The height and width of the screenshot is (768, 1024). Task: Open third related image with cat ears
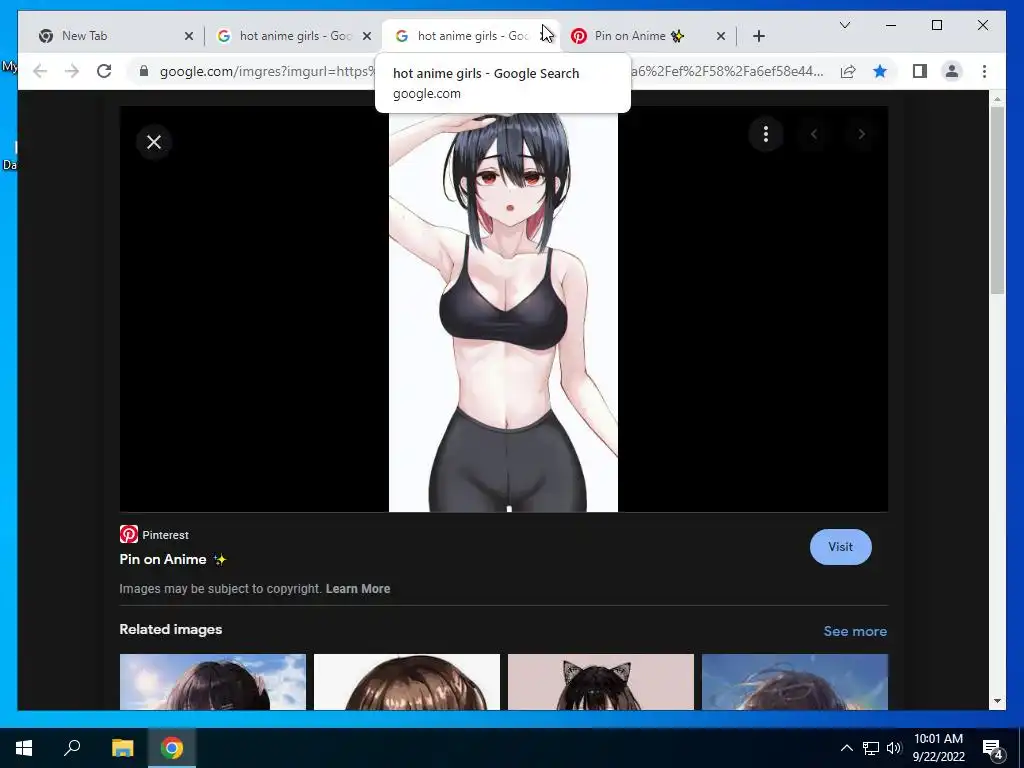[601, 682]
